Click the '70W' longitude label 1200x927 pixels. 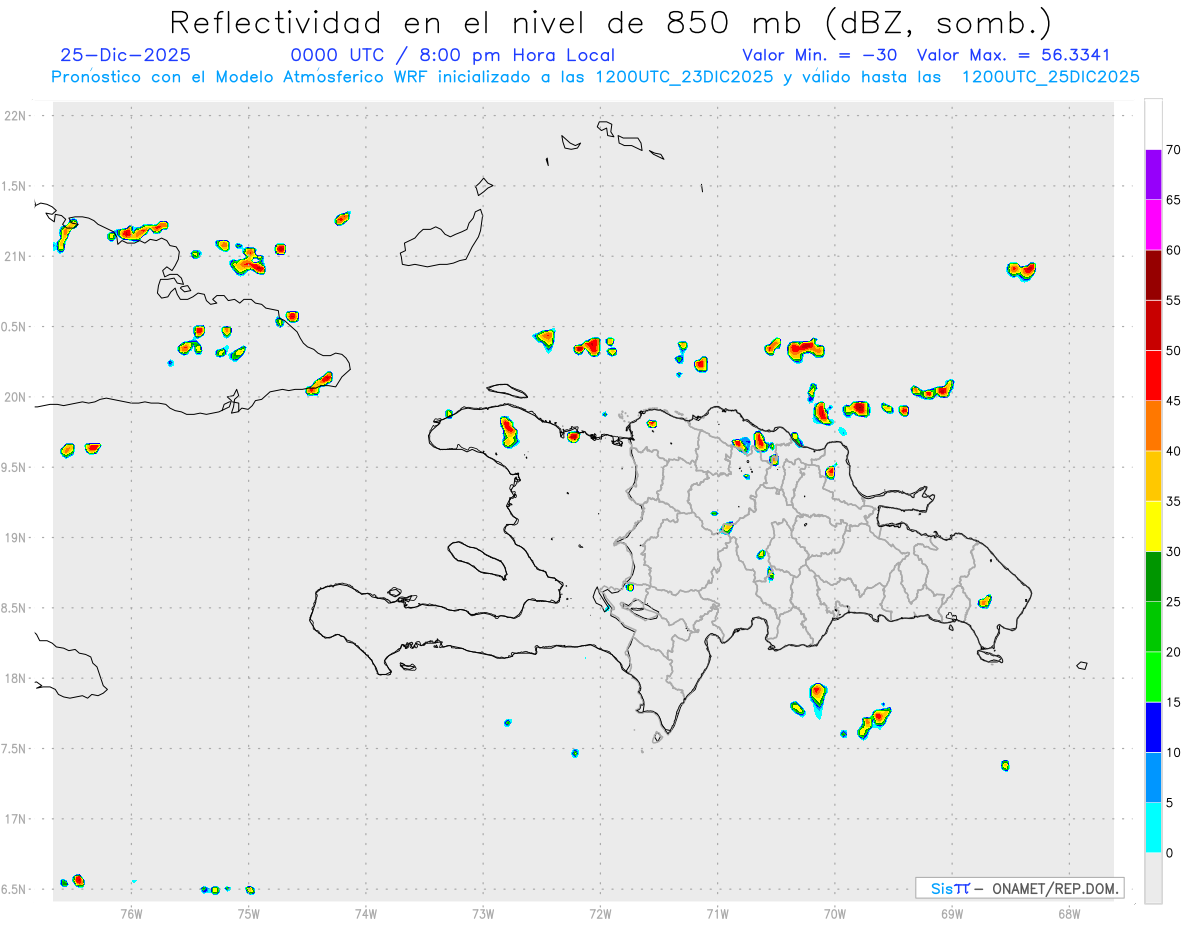[835, 913]
